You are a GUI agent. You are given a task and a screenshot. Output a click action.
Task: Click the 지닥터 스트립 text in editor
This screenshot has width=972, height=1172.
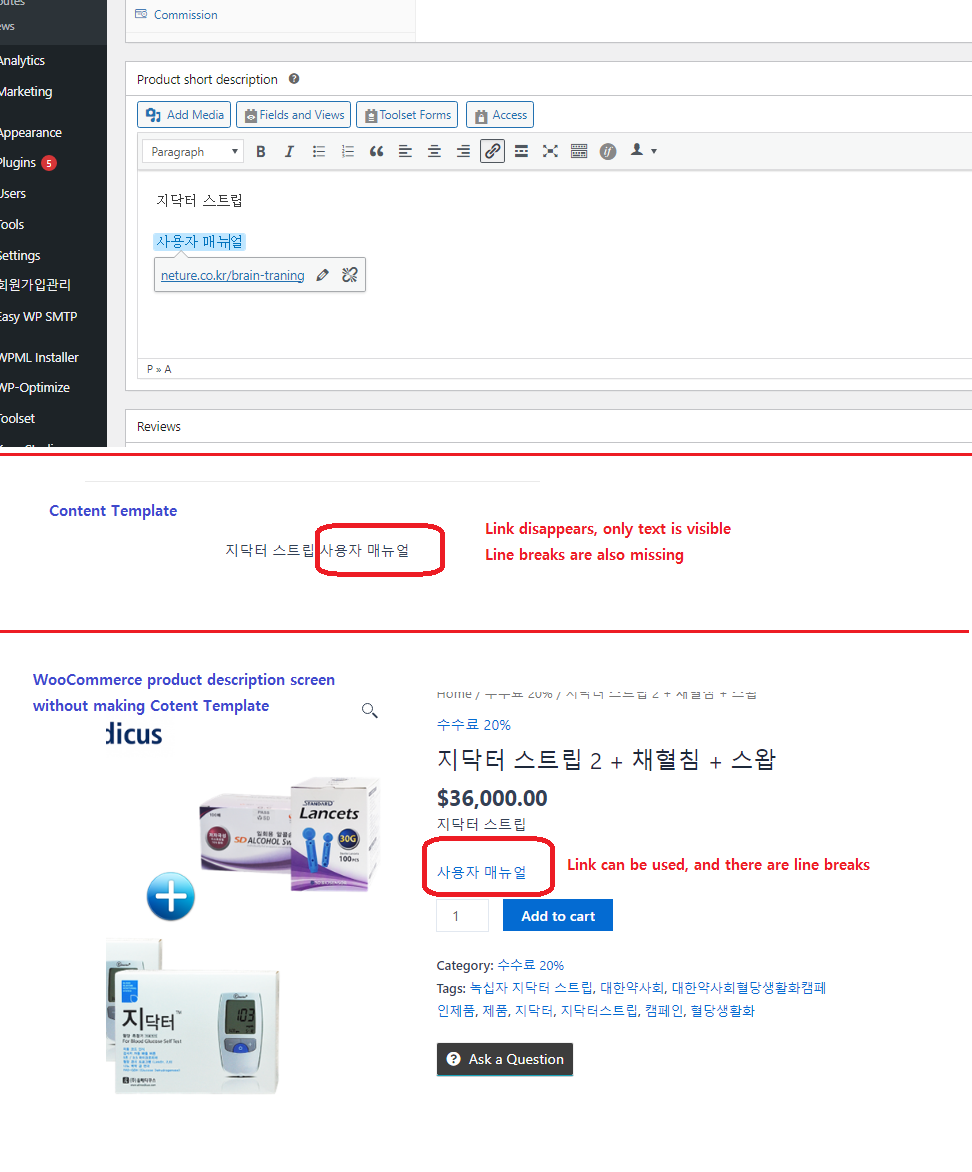[x=199, y=200]
